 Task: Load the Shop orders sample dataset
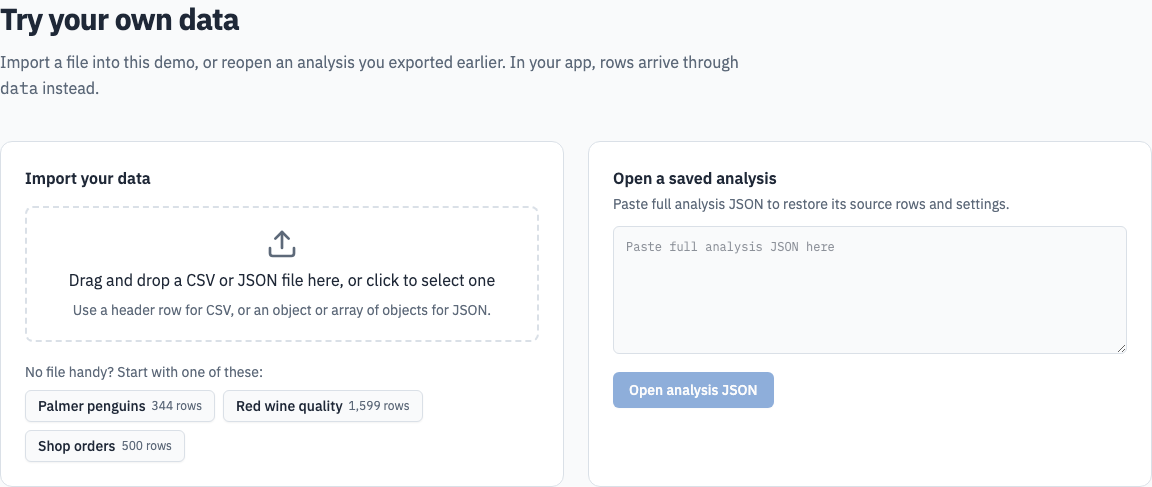point(104,446)
